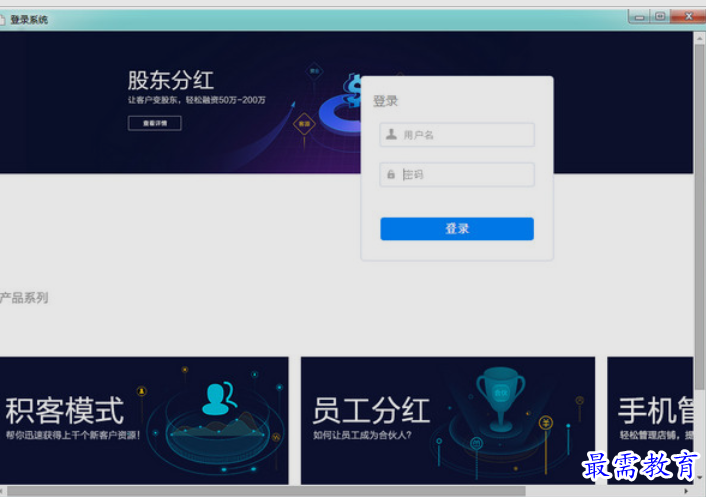Click the padlock icon in password field

[391, 174]
